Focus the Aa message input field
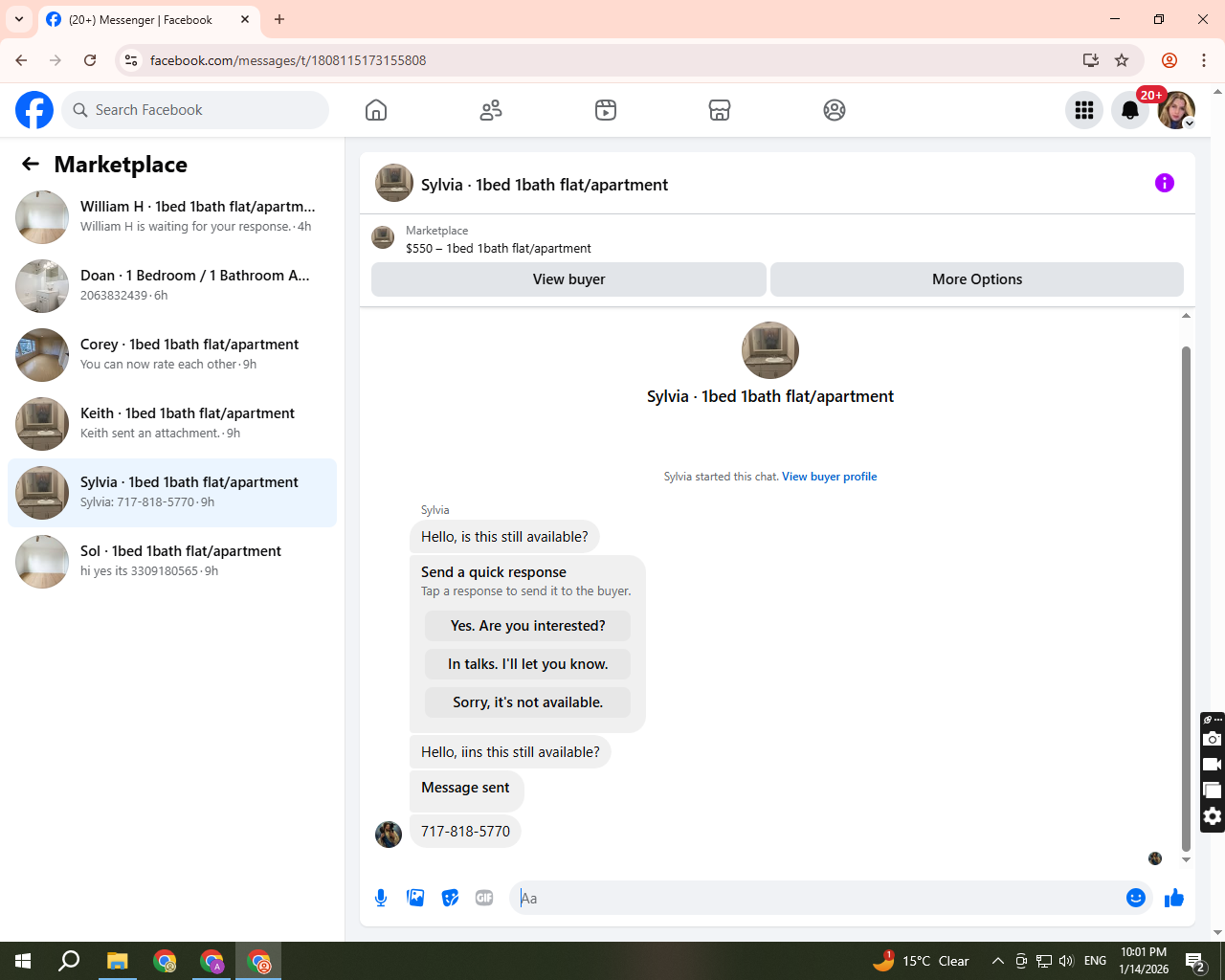The image size is (1225, 980). tap(818, 898)
